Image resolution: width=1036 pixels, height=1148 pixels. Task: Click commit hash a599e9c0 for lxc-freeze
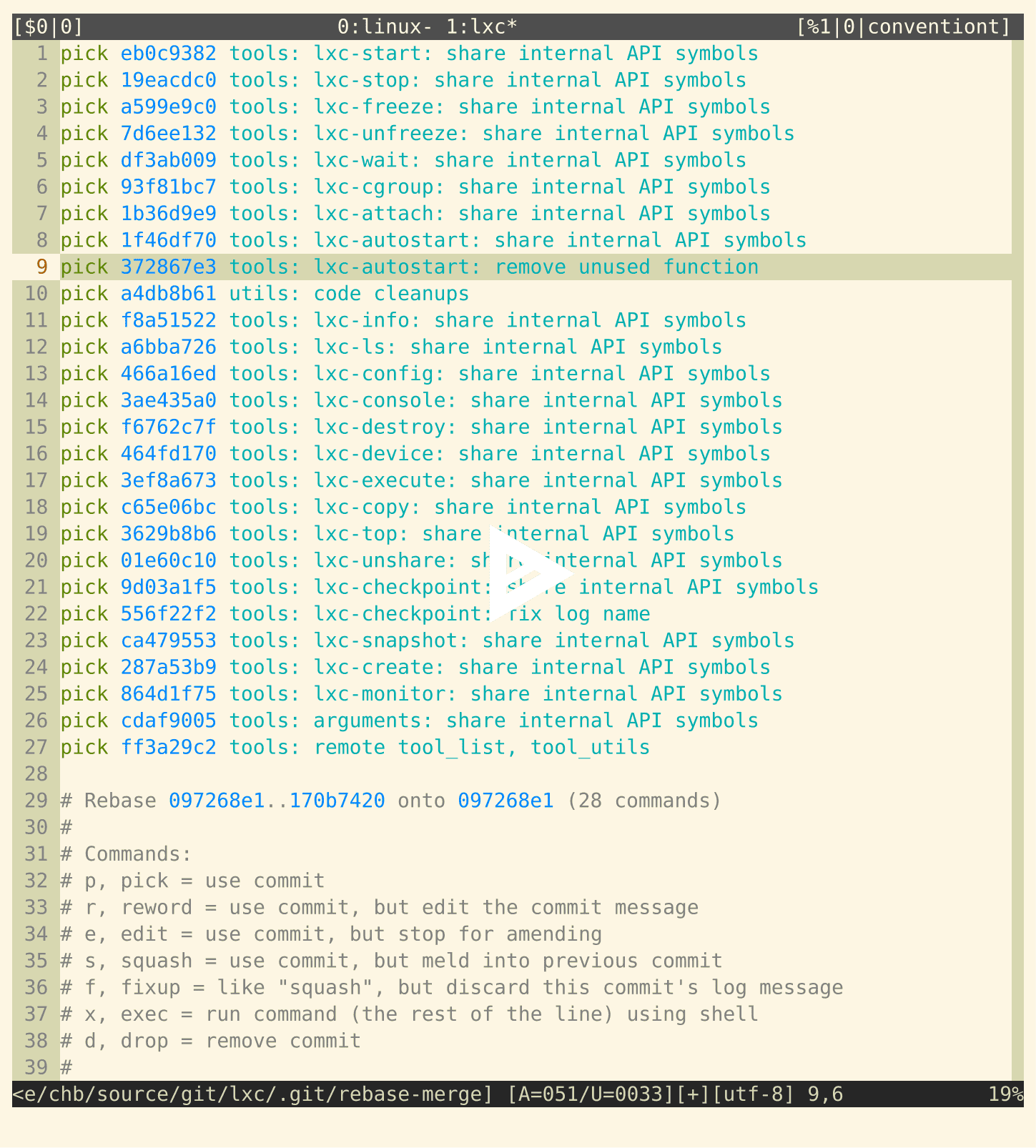(x=168, y=107)
